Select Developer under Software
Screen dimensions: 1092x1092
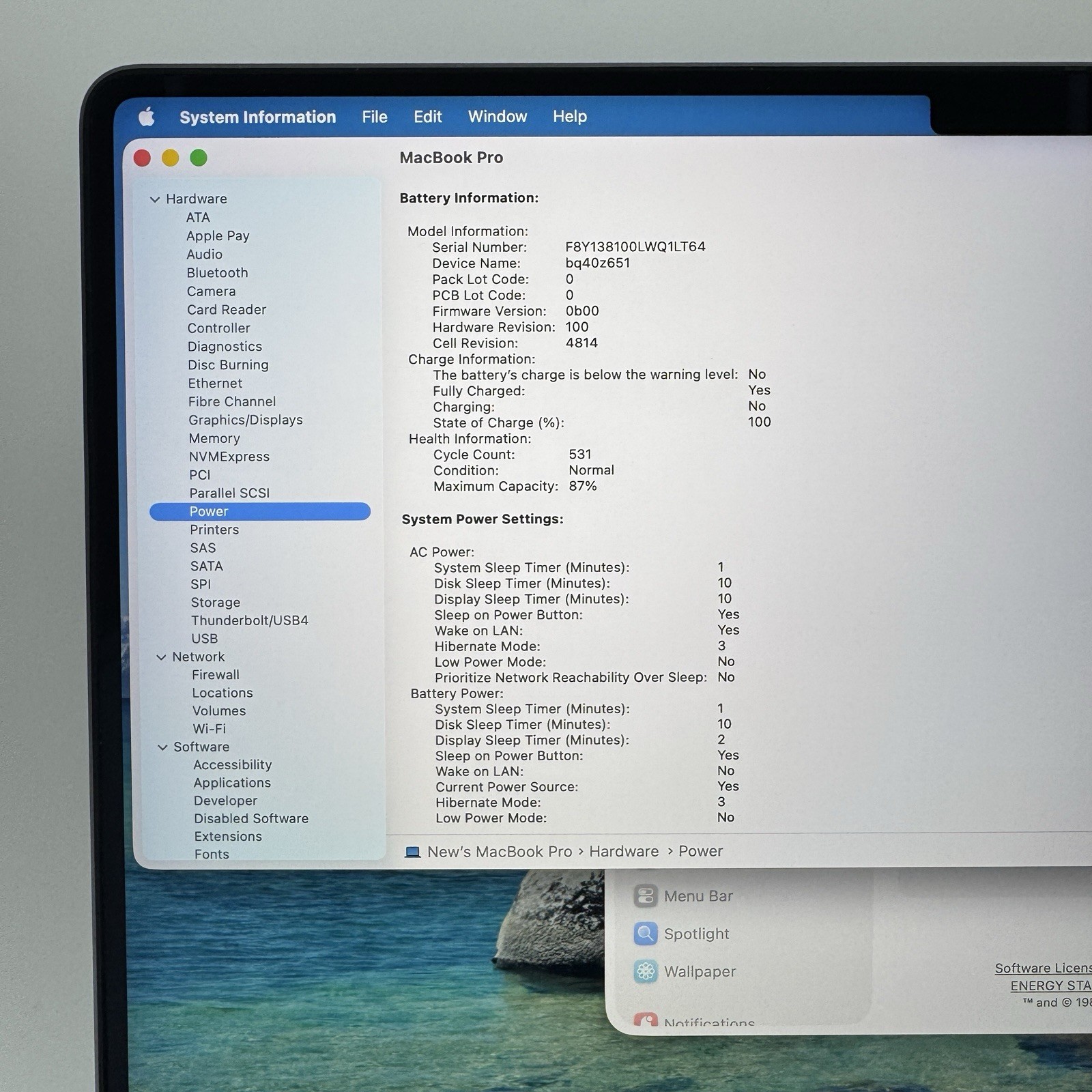(225, 801)
